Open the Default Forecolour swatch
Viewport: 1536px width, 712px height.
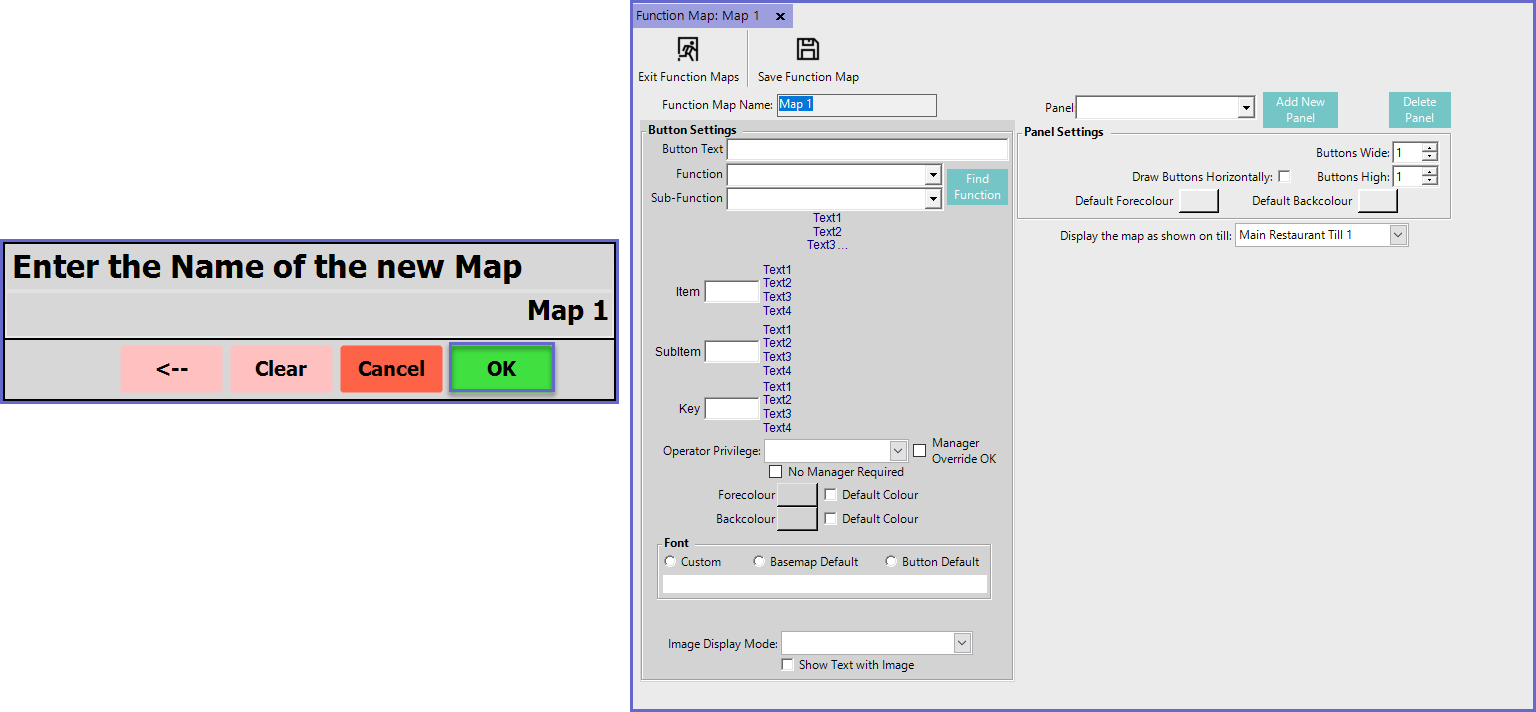pyautogui.click(x=1199, y=201)
